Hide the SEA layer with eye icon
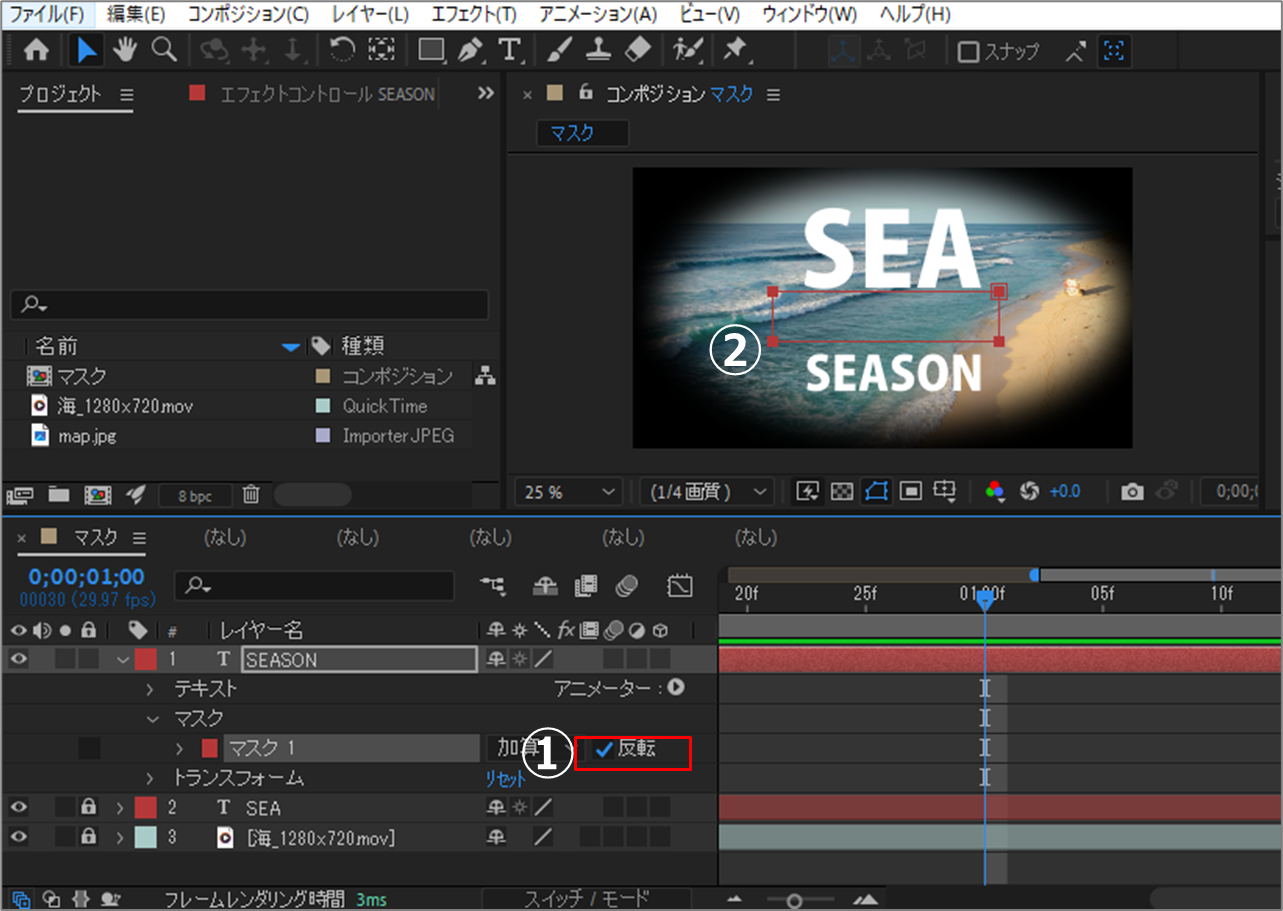Image resolution: width=1283 pixels, height=911 pixels. [x=18, y=808]
